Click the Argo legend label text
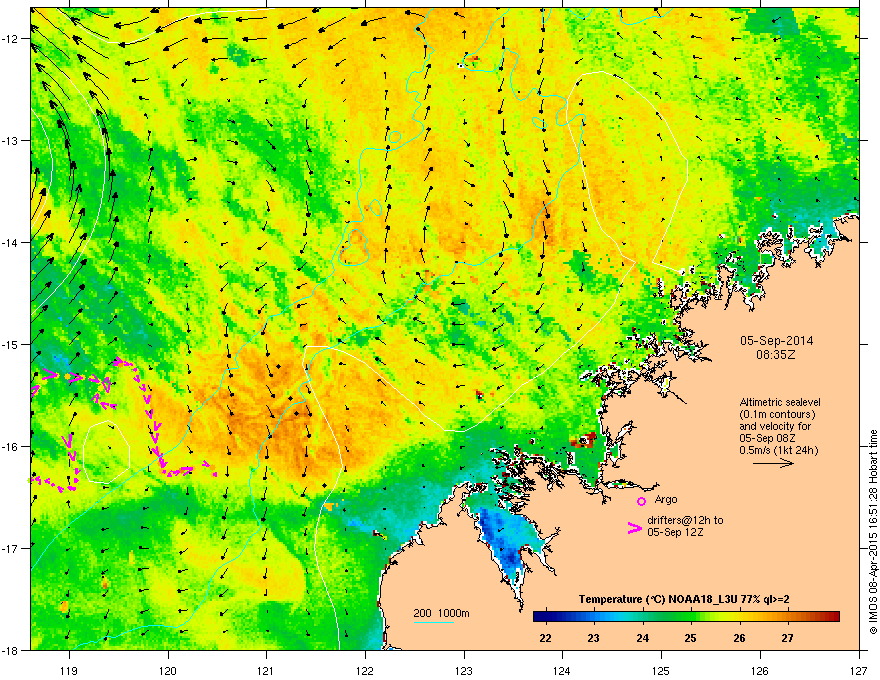Image resolution: width=880 pixels, height=680 pixels. click(666, 499)
